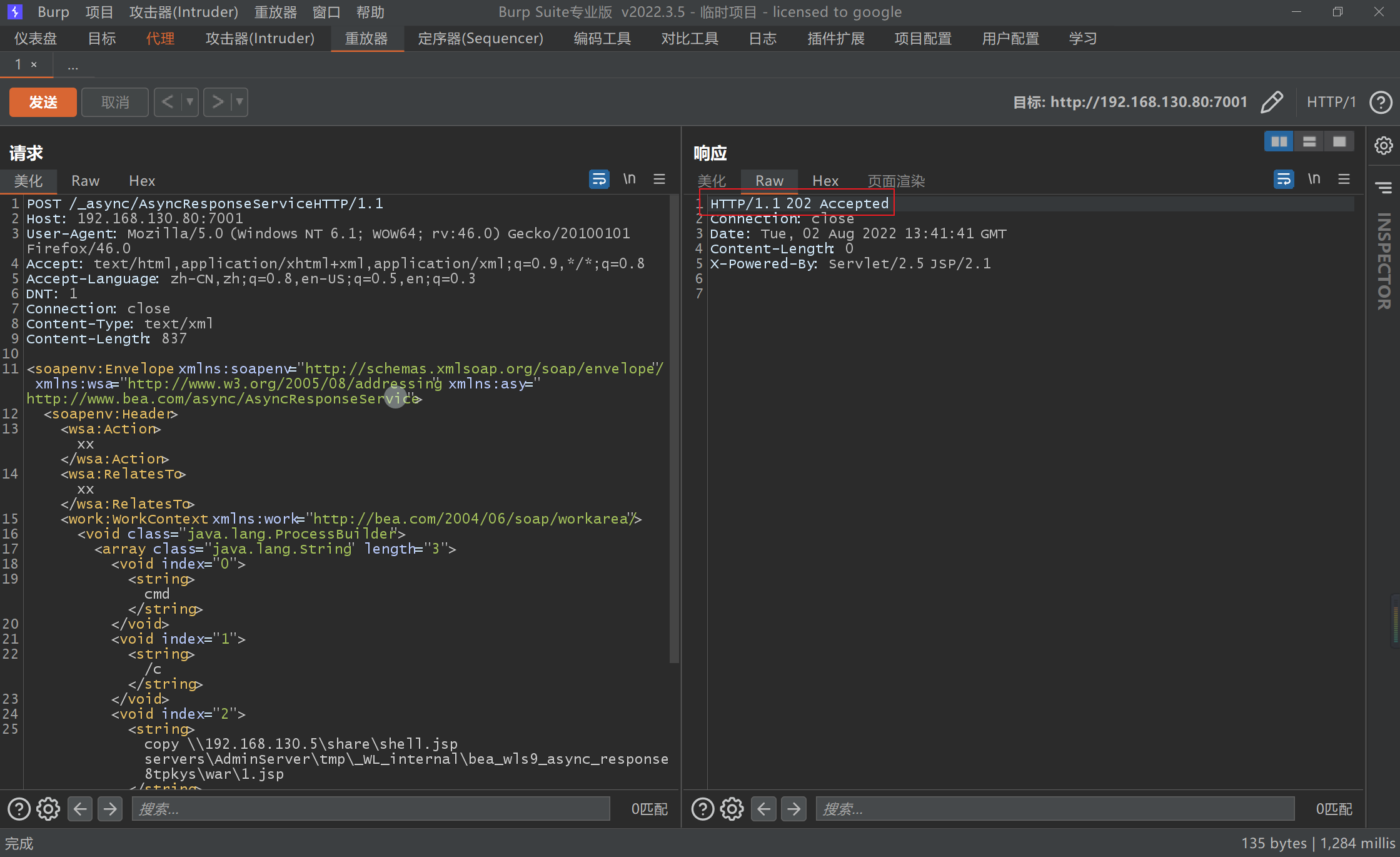Switch to 定序器(Sequencer) tab
1400x857 pixels.
[480, 39]
